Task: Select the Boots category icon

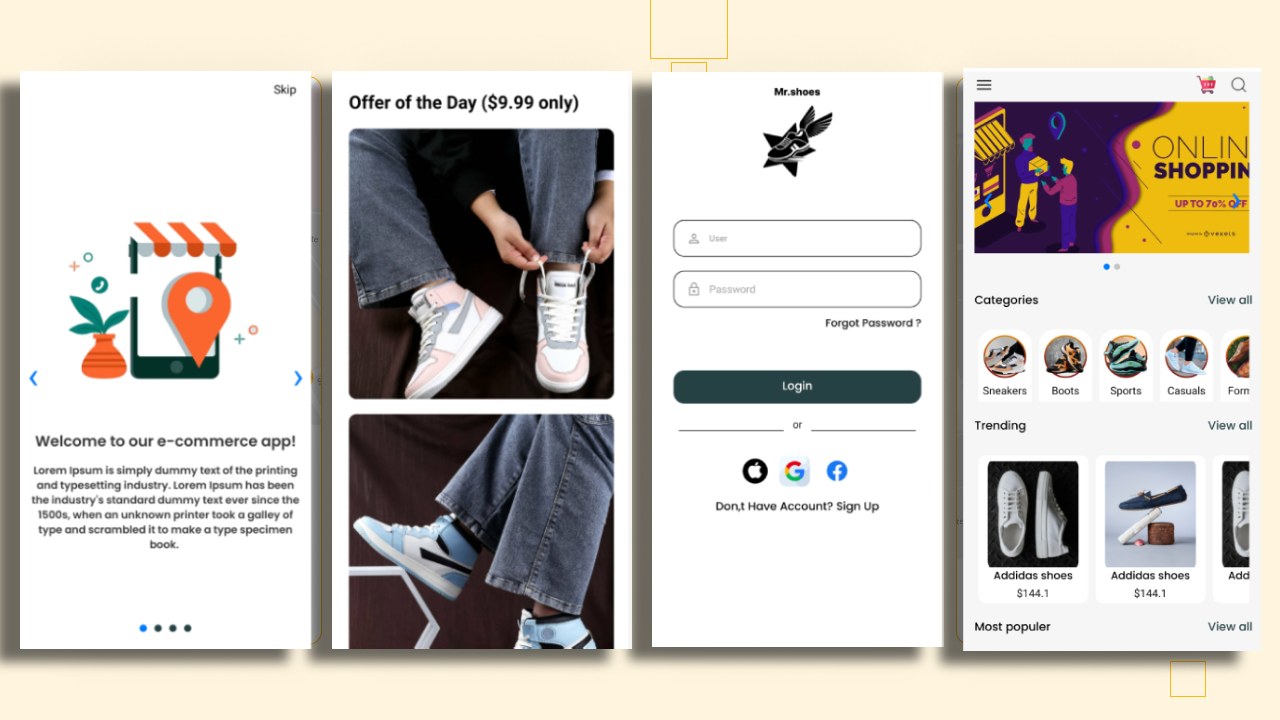Action: 1065,357
